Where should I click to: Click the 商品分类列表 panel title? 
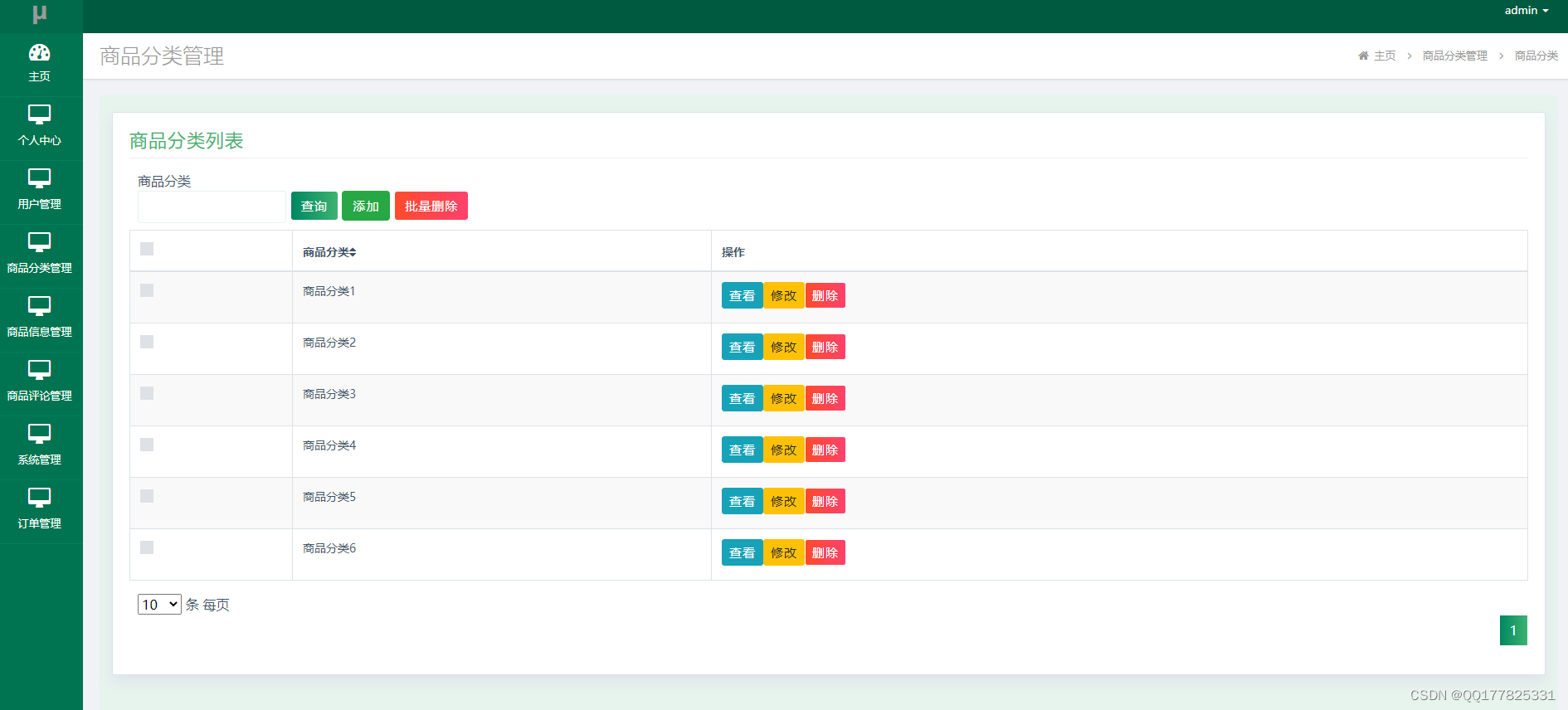pyautogui.click(x=187, y=141)
